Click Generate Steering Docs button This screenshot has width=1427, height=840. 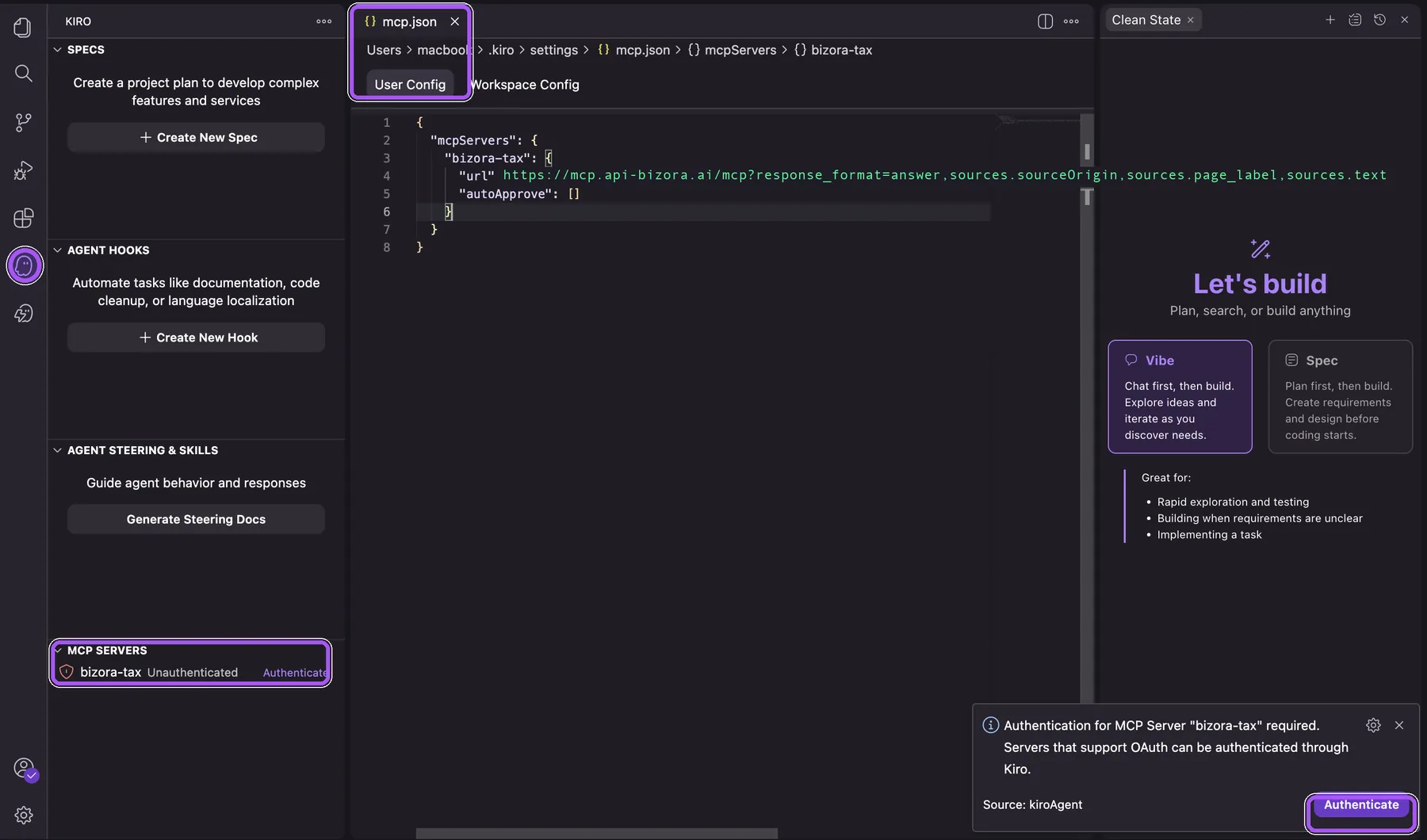click(x=196, y=519)
